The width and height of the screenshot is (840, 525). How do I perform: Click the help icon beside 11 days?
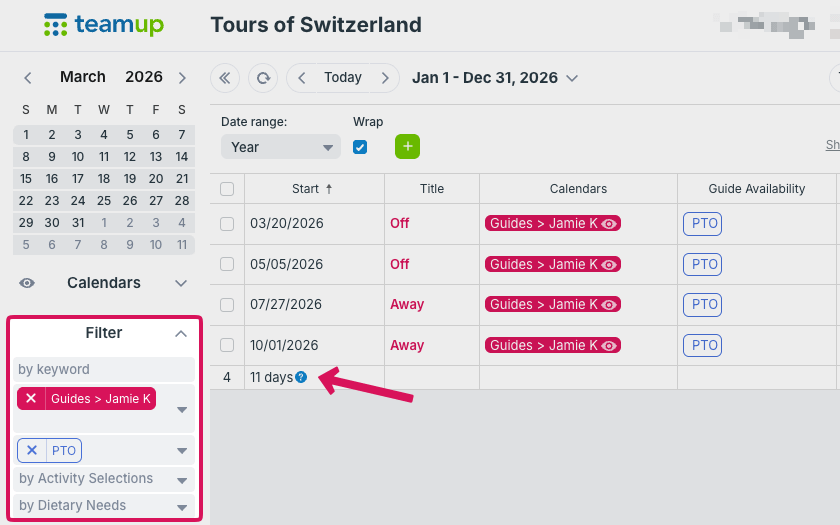pyautogui.click(x=301, y=377)
